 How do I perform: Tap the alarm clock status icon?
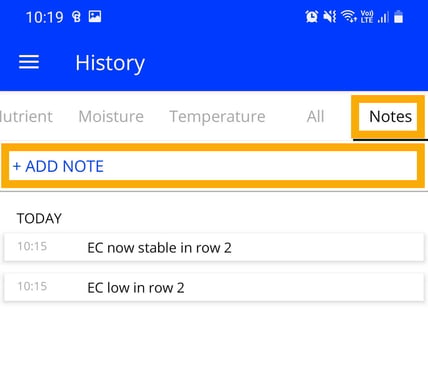click(x=312, y=16)
